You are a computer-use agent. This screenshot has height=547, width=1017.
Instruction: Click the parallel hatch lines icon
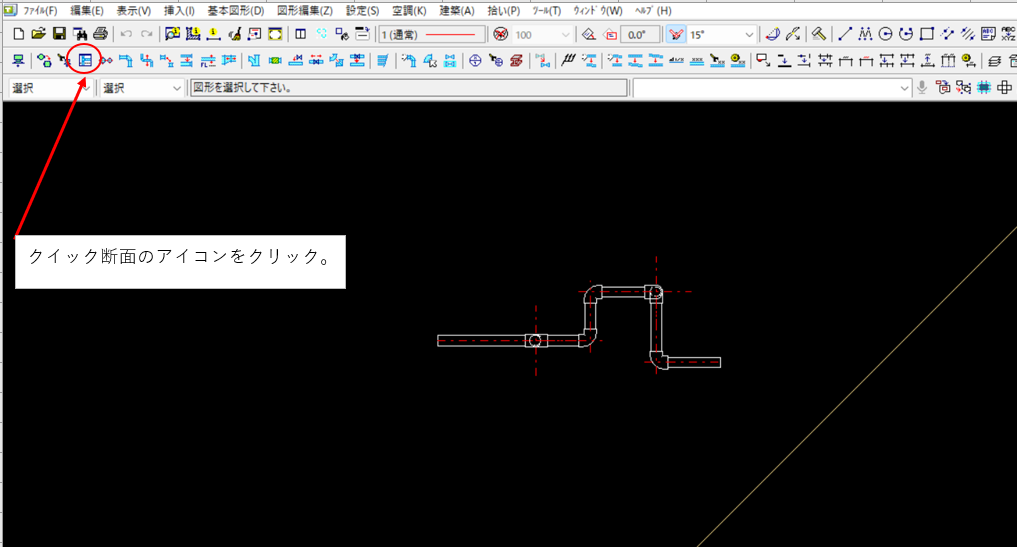tap(967, 34)
